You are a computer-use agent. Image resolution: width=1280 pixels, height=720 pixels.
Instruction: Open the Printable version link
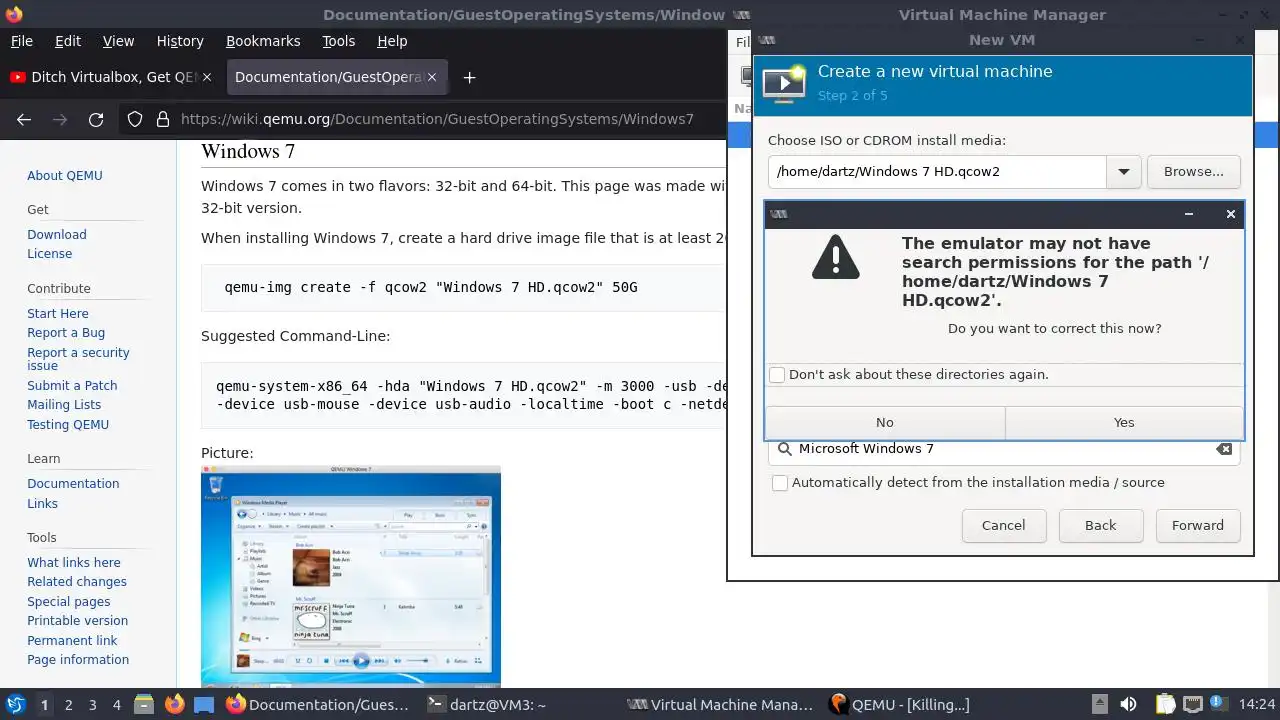tap(77, 621)
